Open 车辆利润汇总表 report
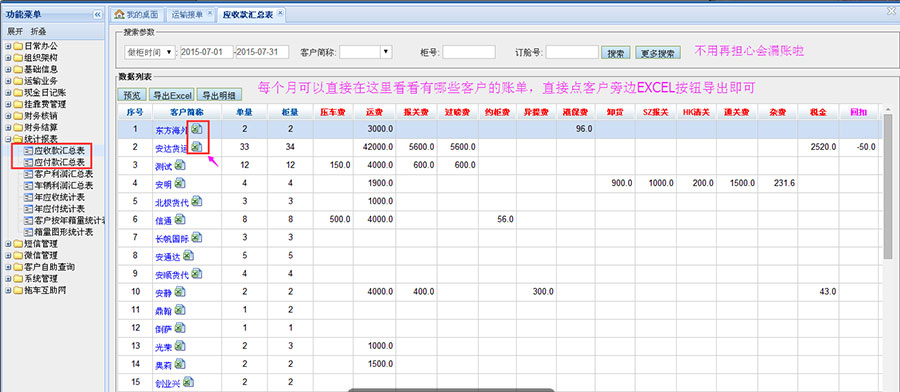900x392 pixels. coord(63,185)
